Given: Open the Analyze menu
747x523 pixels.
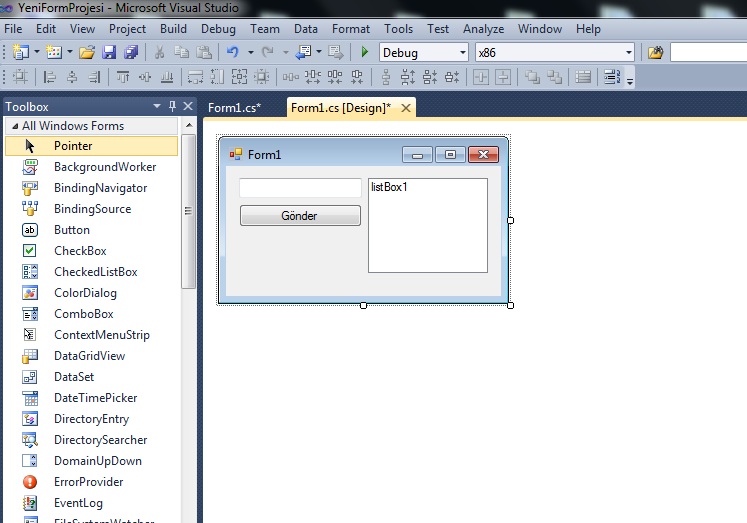Looking at the screenshot, I should tap(484, 29).
